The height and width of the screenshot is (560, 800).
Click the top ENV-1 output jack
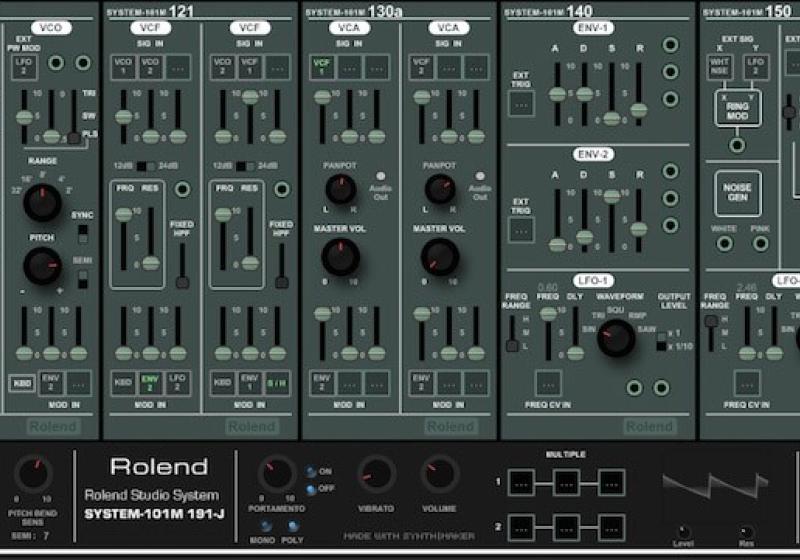670,45
